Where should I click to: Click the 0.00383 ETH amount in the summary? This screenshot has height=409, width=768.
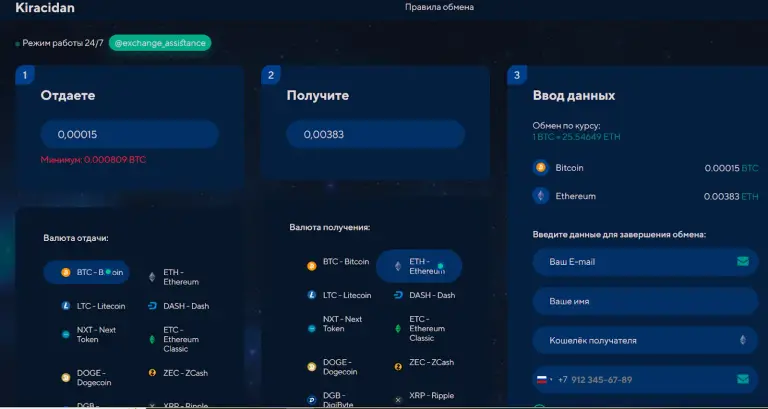(731, 196)
